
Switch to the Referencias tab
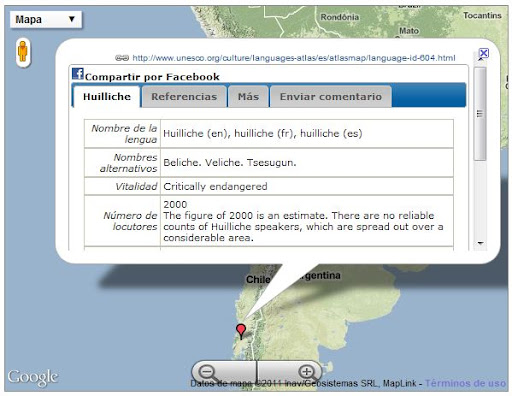(x=184, y=97)
